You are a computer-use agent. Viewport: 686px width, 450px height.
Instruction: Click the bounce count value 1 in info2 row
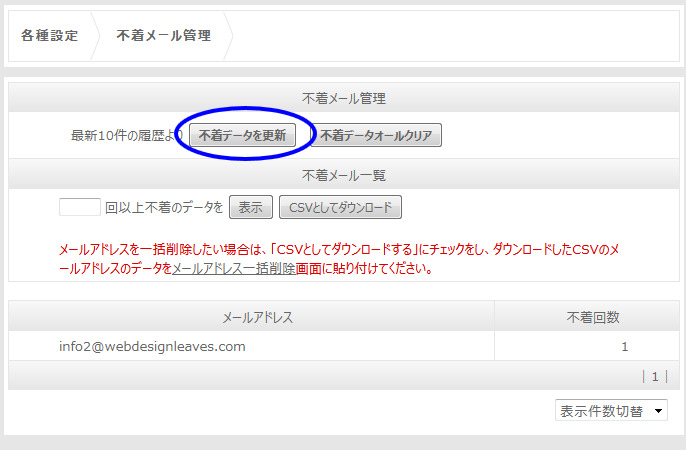pos(625,347)
